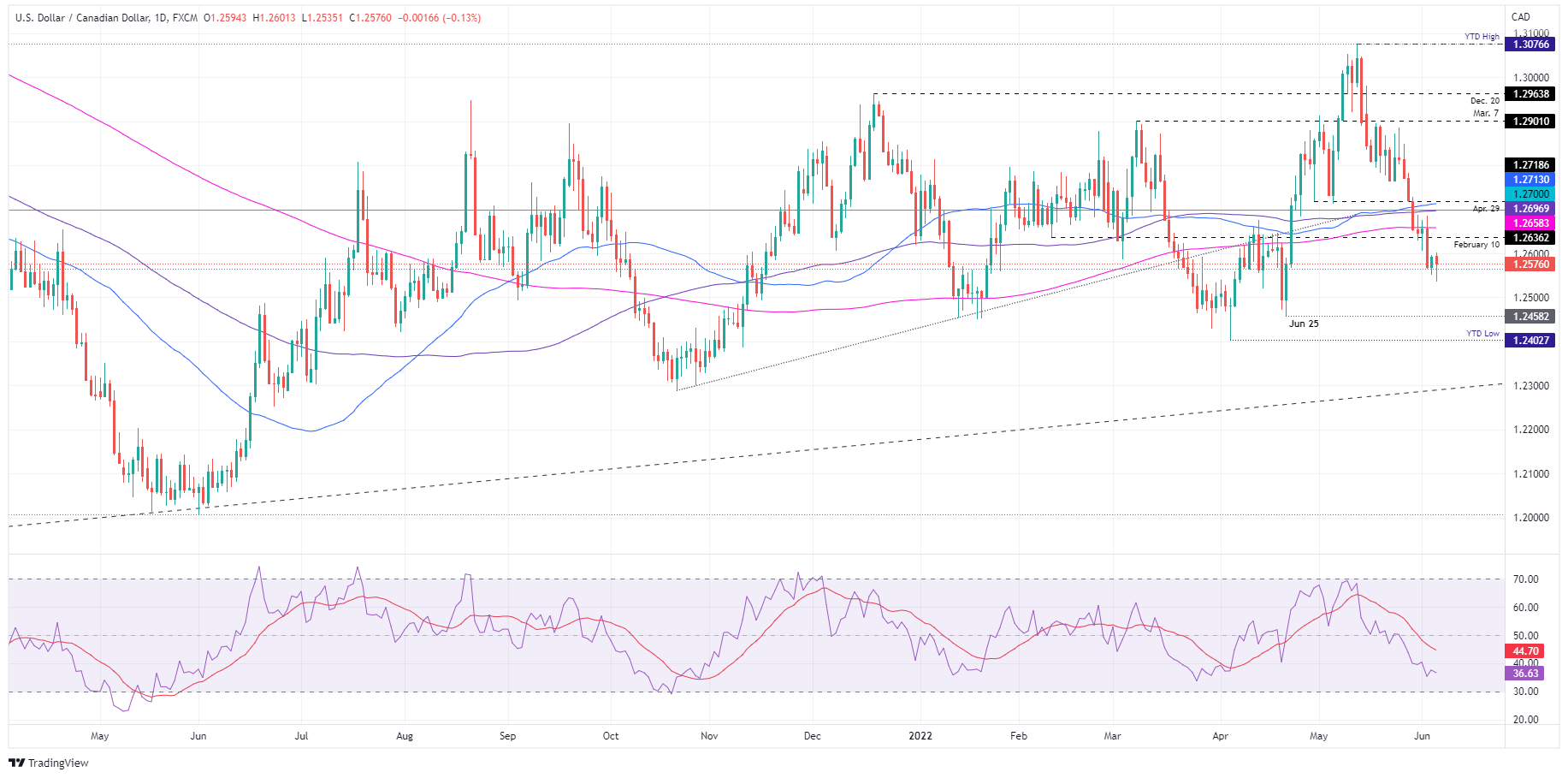Click the Apr. 29 annotation
Screen dimensions: 1568x778
(1486, 209)
